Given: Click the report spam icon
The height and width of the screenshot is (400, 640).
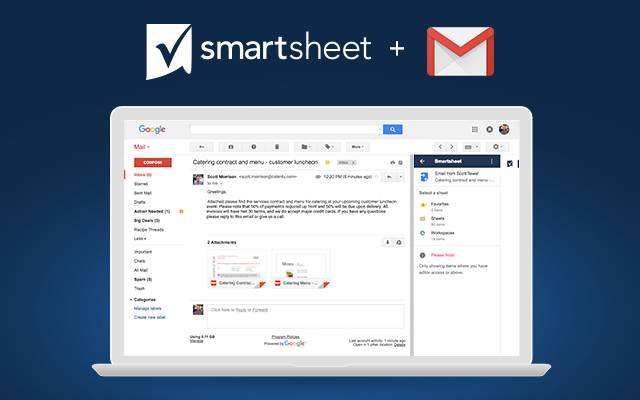Looking at the screenshot, I should pos(253,147).
